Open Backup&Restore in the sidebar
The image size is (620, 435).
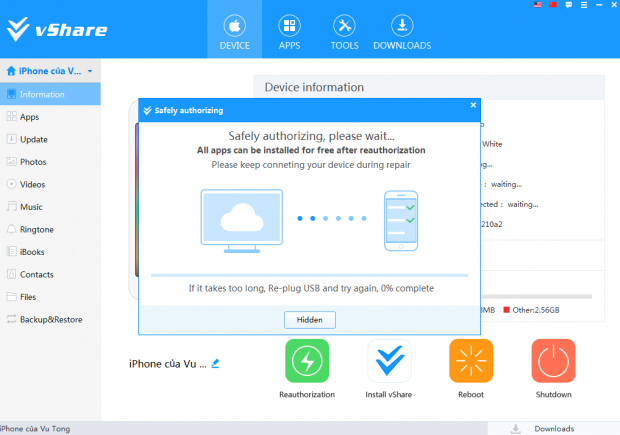[x=50, y=320]
